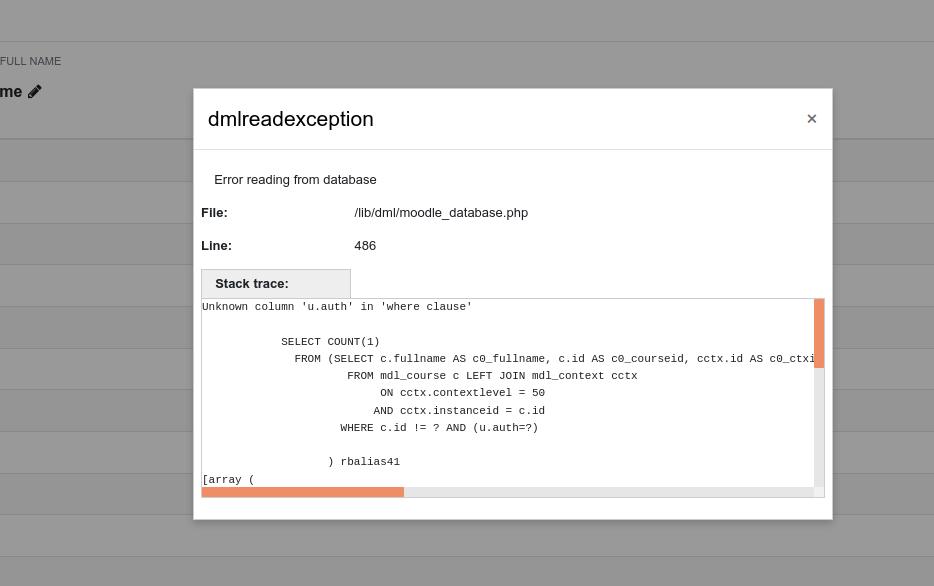Click the 'SELECT COUNT(1)' line in trace
Screen dimensions: 934x586
pos(331,342)
